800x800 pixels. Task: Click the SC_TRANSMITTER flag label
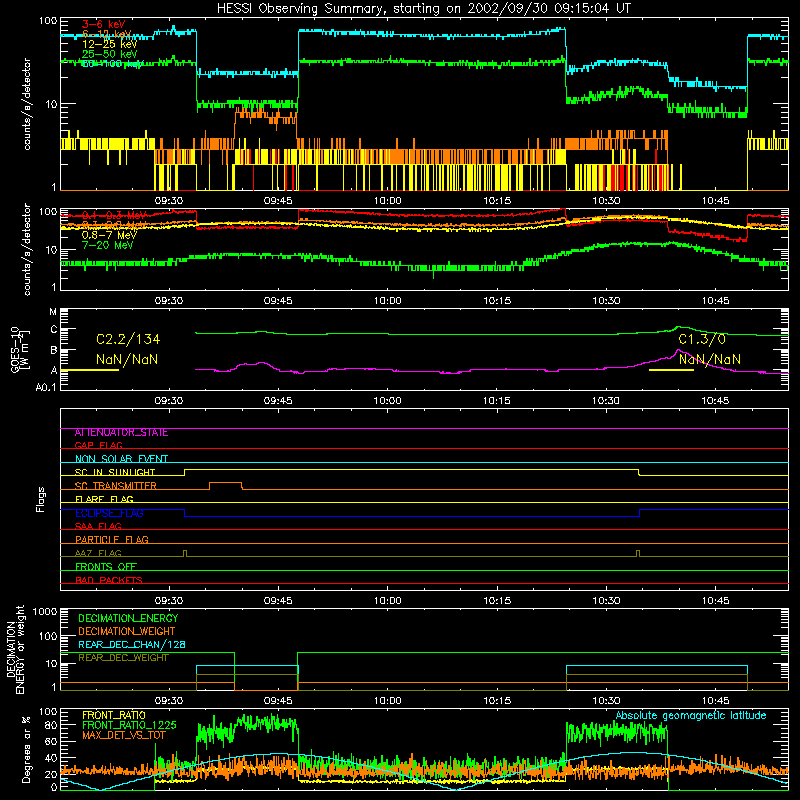click(x=115, y=486)
